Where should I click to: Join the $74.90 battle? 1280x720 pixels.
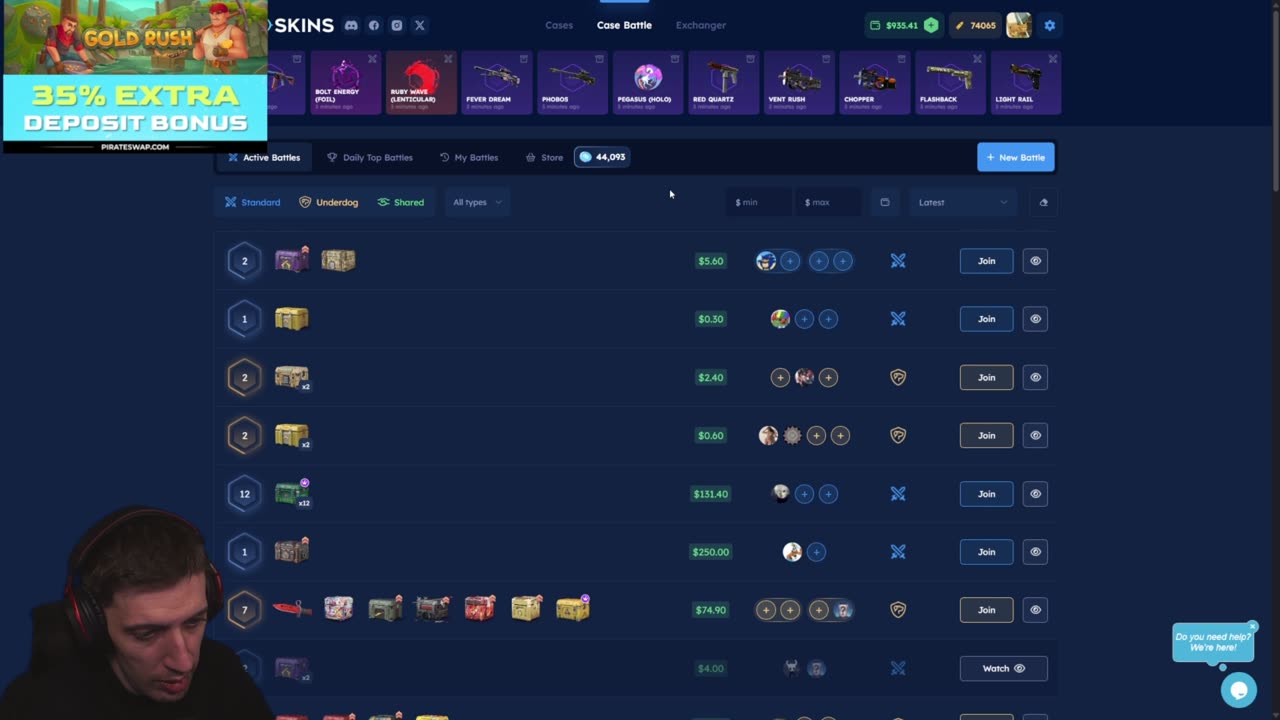coord(986,610)
